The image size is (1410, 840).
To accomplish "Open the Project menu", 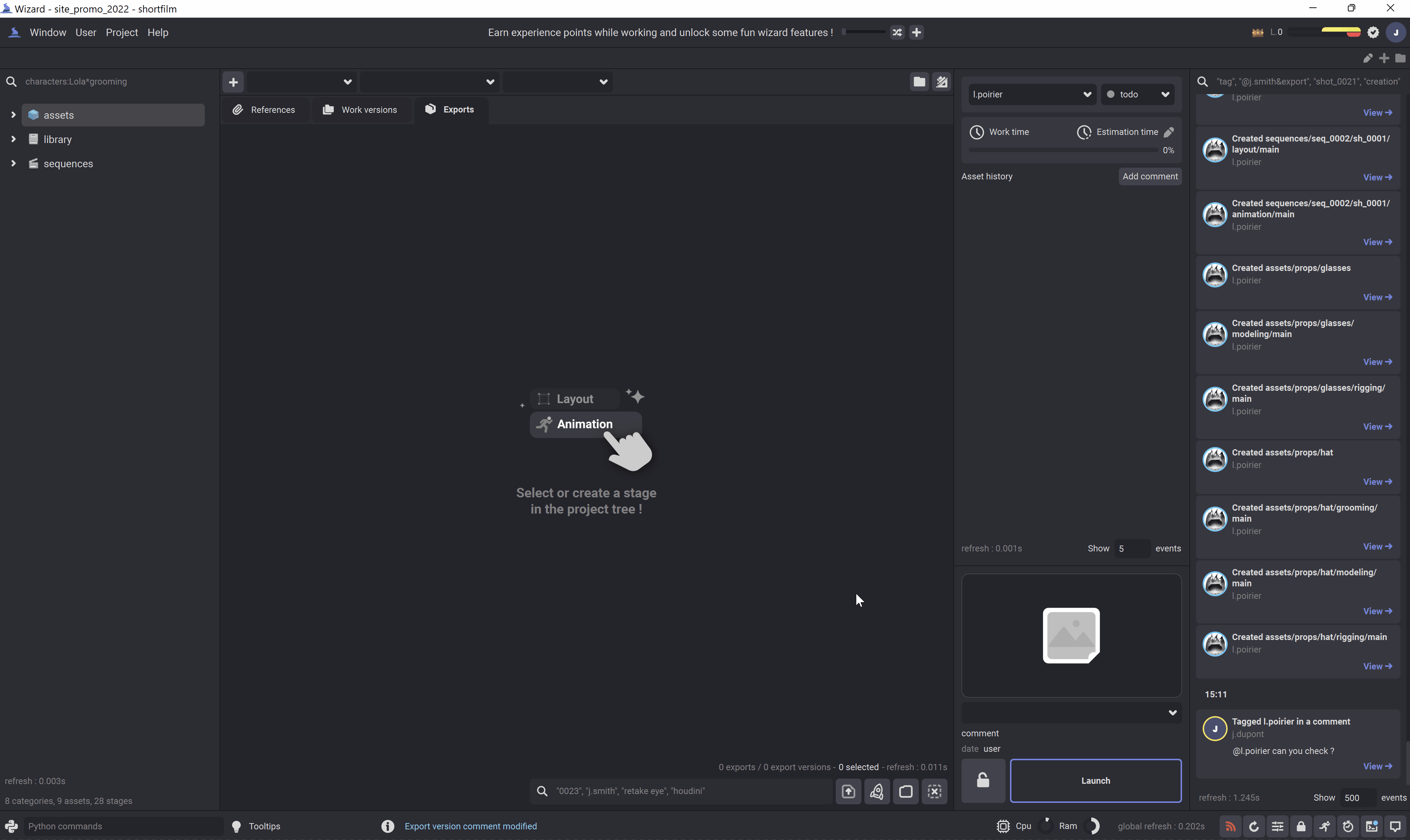I will pyautogui.click(x=122, y=33).
